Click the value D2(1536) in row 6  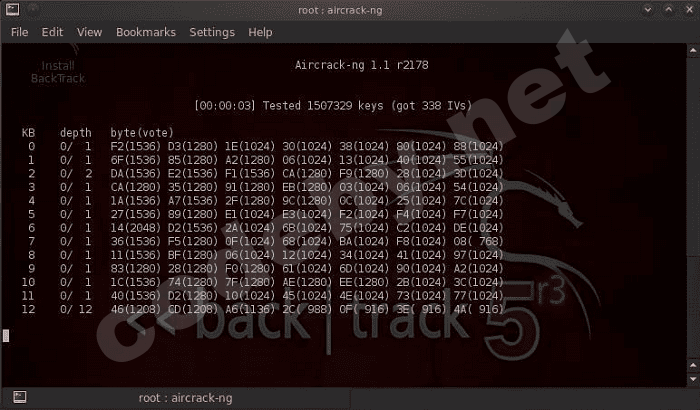[193, 228]
